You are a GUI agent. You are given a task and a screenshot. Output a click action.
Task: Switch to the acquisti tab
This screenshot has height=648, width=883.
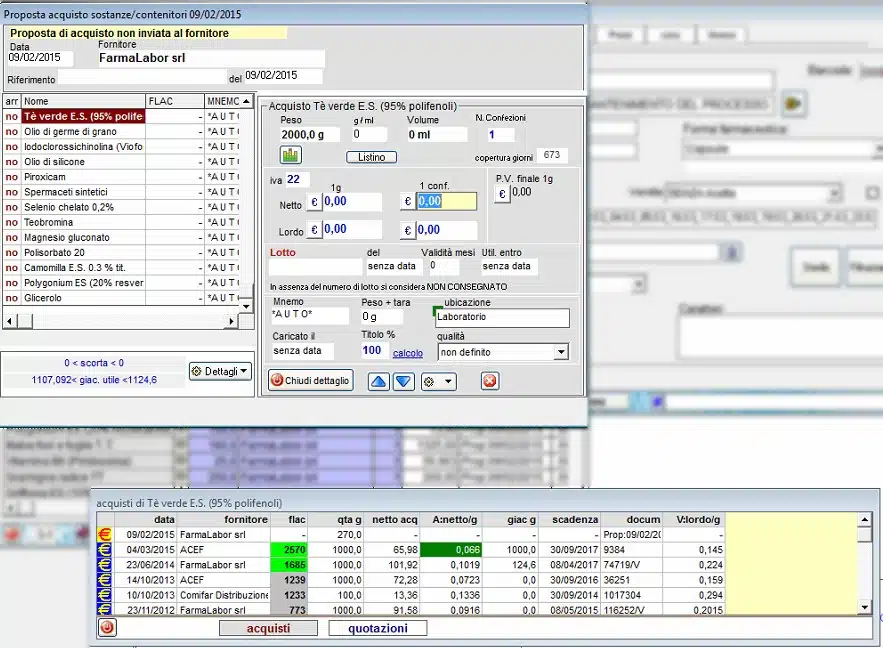(x=268, y=628)
